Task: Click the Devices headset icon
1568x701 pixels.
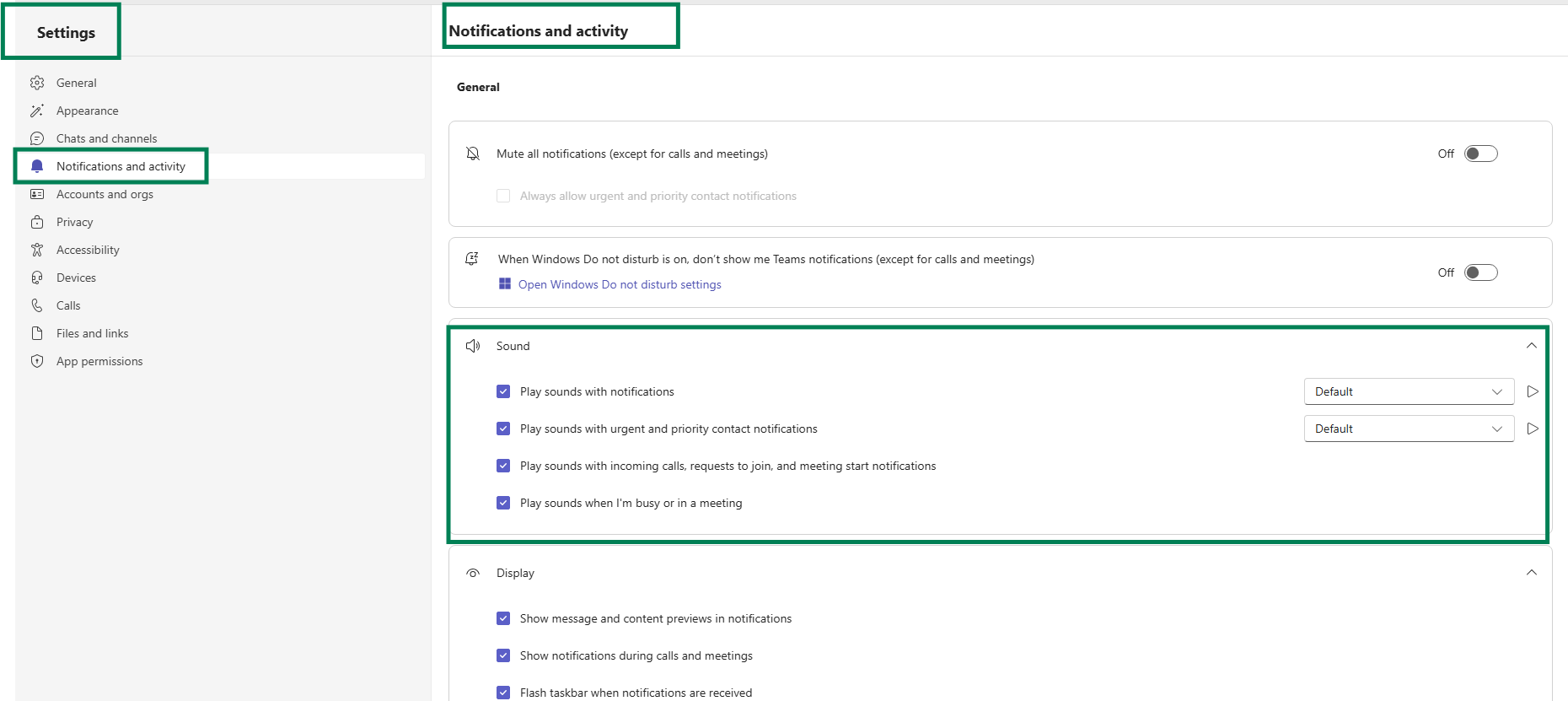Action: 37,278
